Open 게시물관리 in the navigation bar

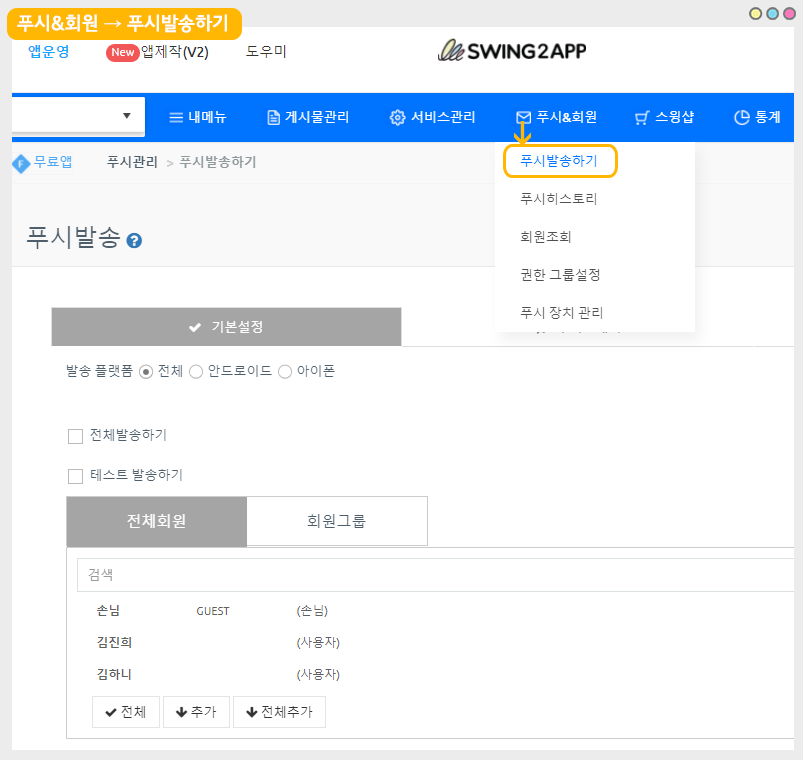coord(307,118)
